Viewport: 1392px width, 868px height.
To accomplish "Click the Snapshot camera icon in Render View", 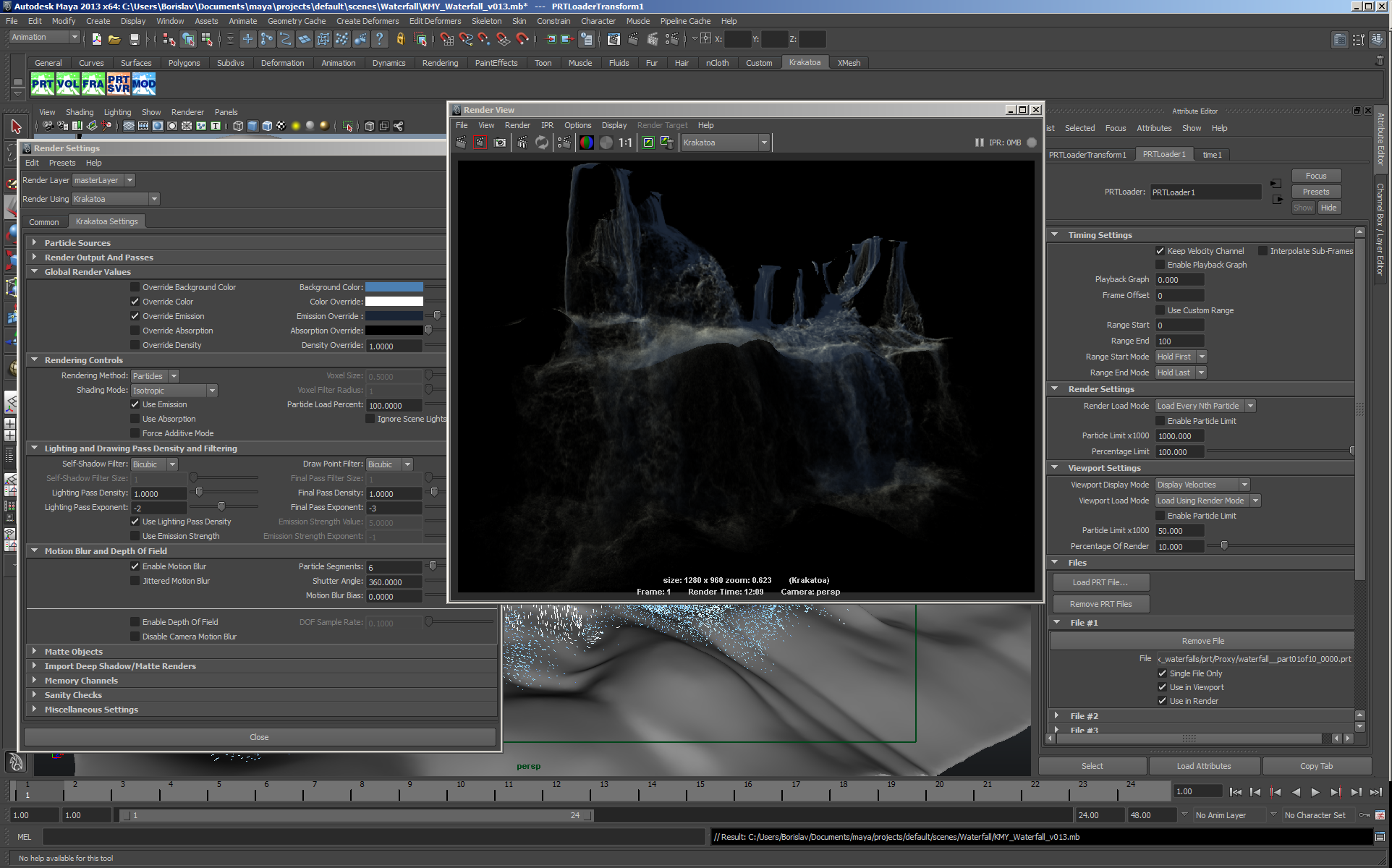I will [x=500, y=142].
